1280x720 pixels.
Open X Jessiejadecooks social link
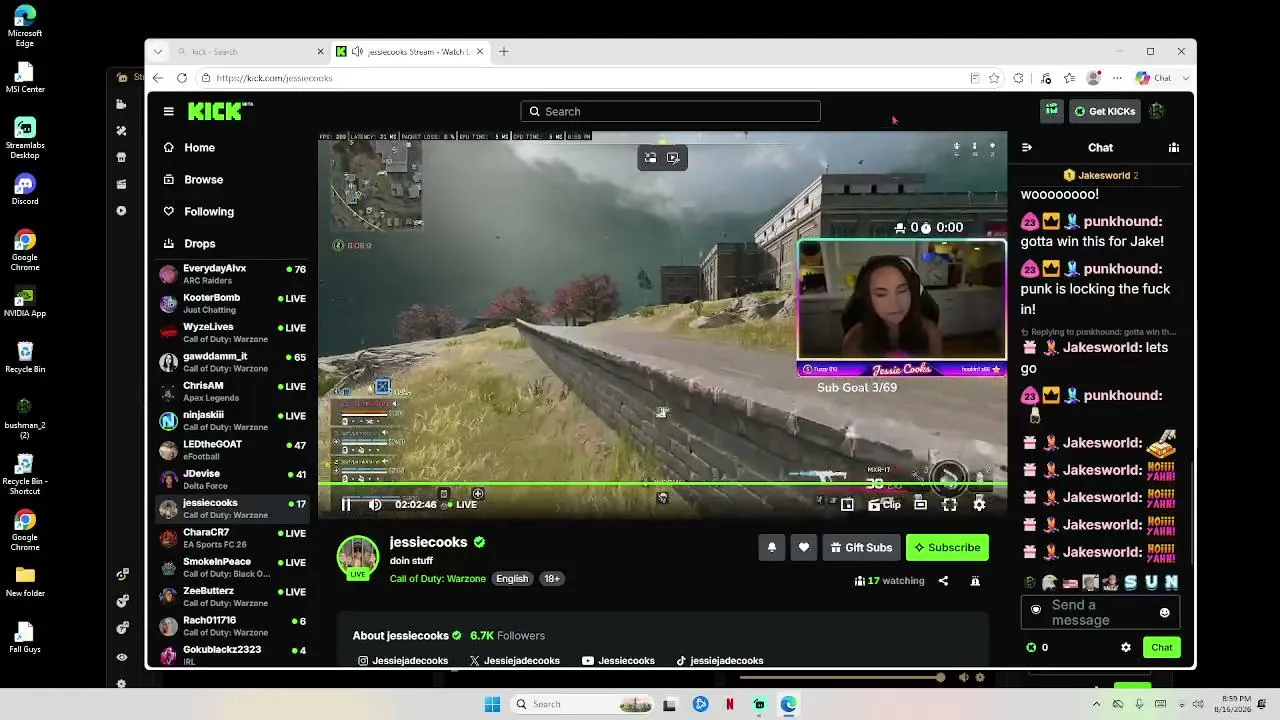[514, 661]
